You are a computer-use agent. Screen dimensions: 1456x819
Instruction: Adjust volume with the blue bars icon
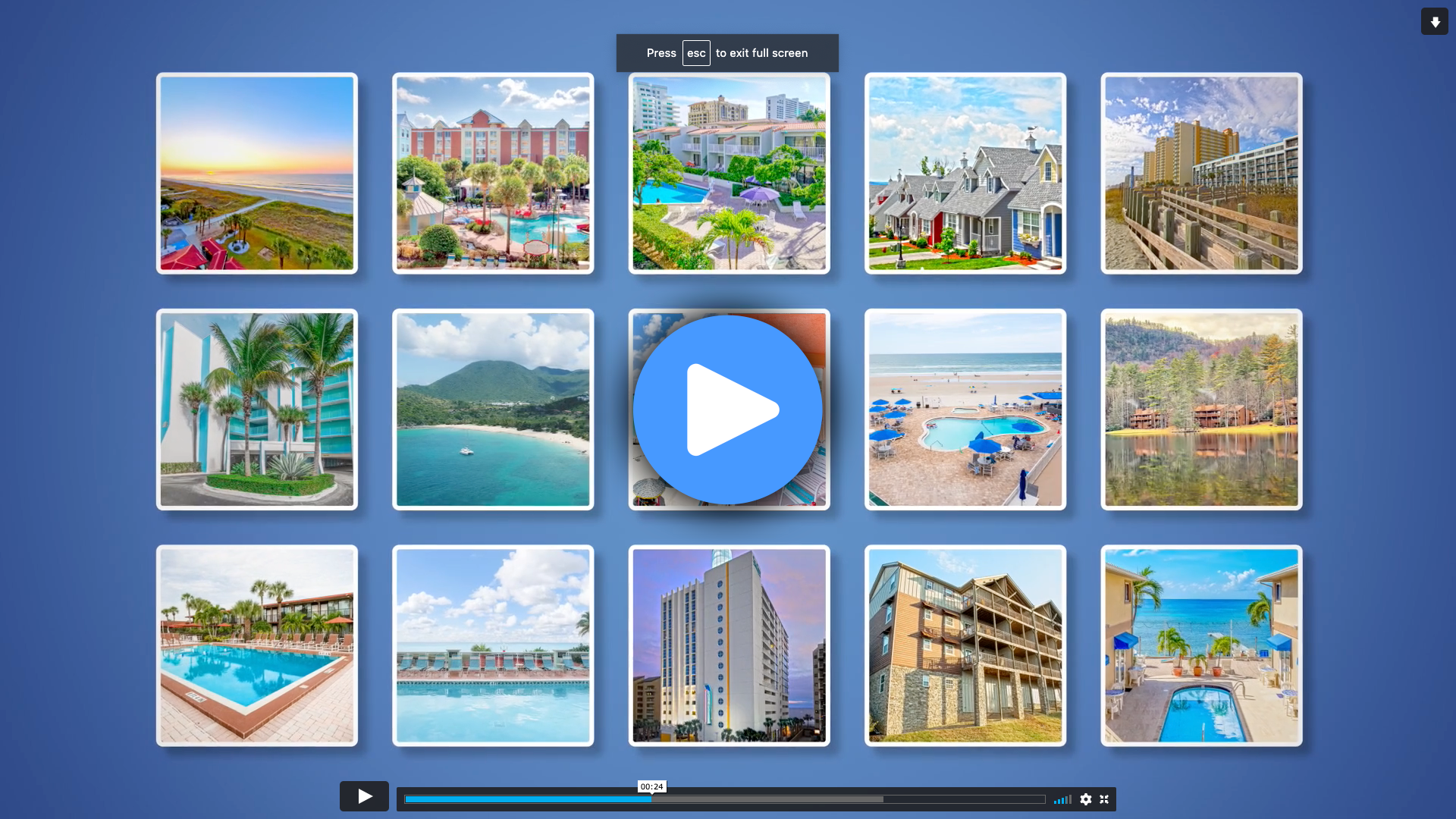pyautogui.click(x=1062, y=799)
